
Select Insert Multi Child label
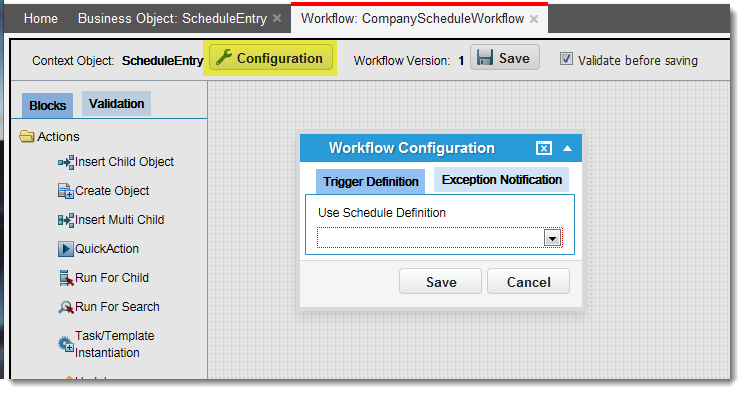pyautogui.click(x=120, y=220)
